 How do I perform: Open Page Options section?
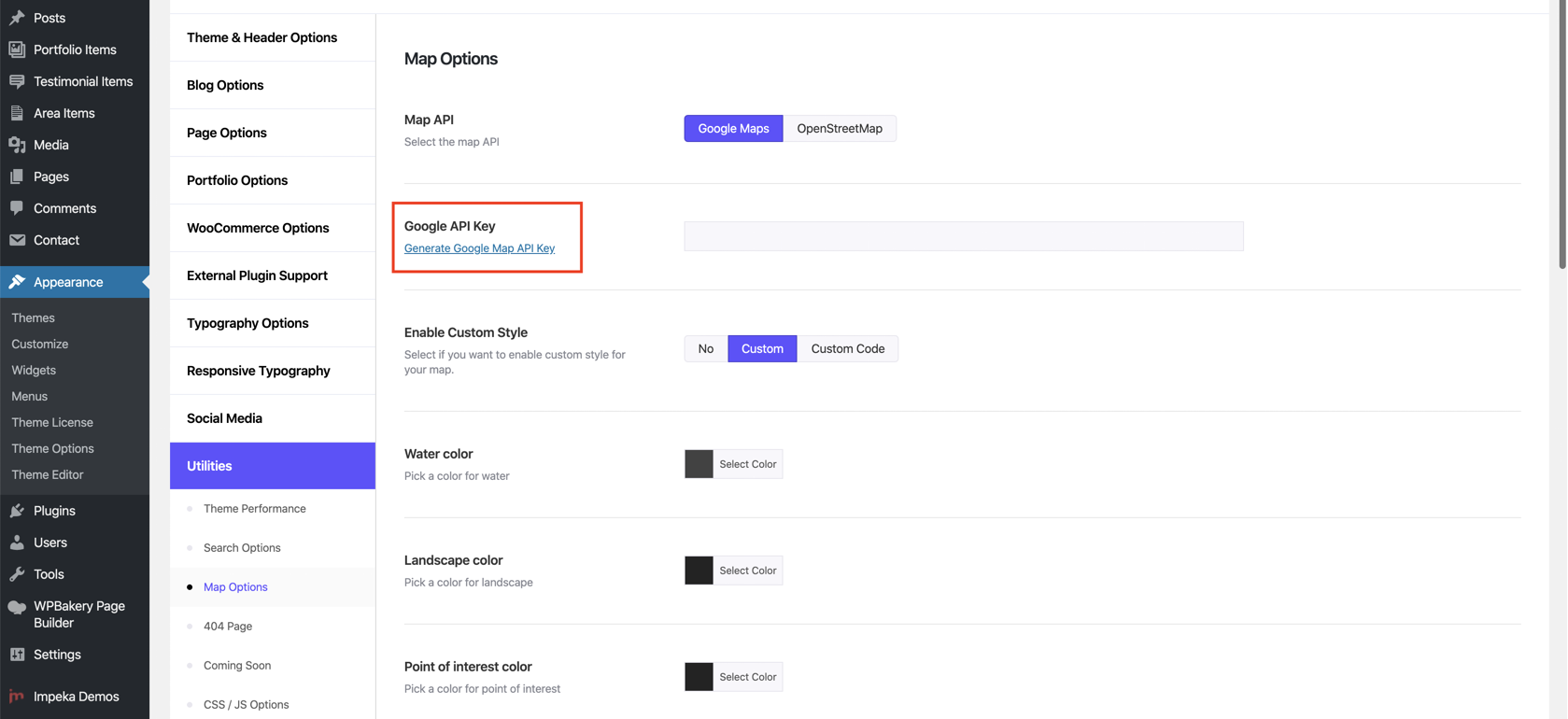[273, 133]
